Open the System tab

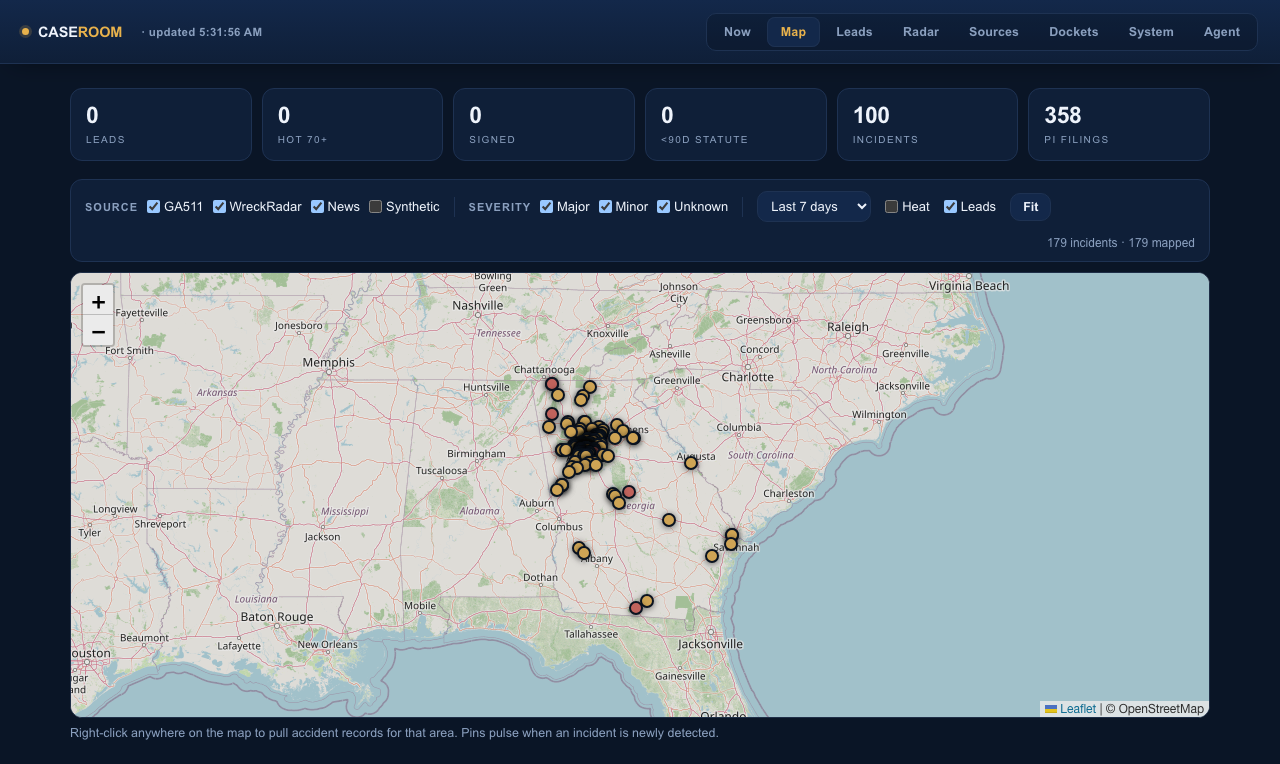coord(1151,32)
